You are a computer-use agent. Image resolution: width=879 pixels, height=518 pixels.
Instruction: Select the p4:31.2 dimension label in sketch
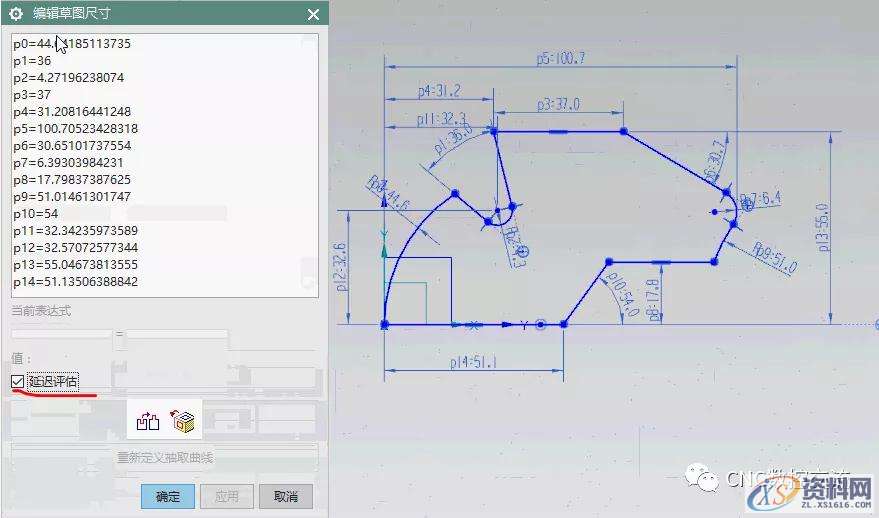[x=439, y=92]
